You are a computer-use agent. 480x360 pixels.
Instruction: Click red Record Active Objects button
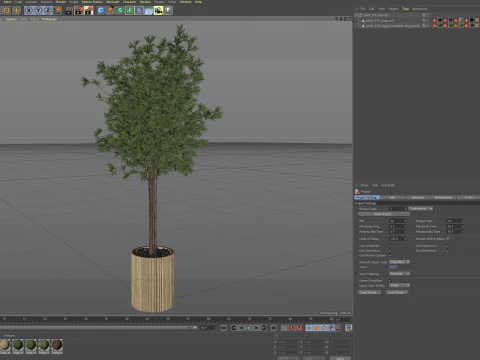291,328
